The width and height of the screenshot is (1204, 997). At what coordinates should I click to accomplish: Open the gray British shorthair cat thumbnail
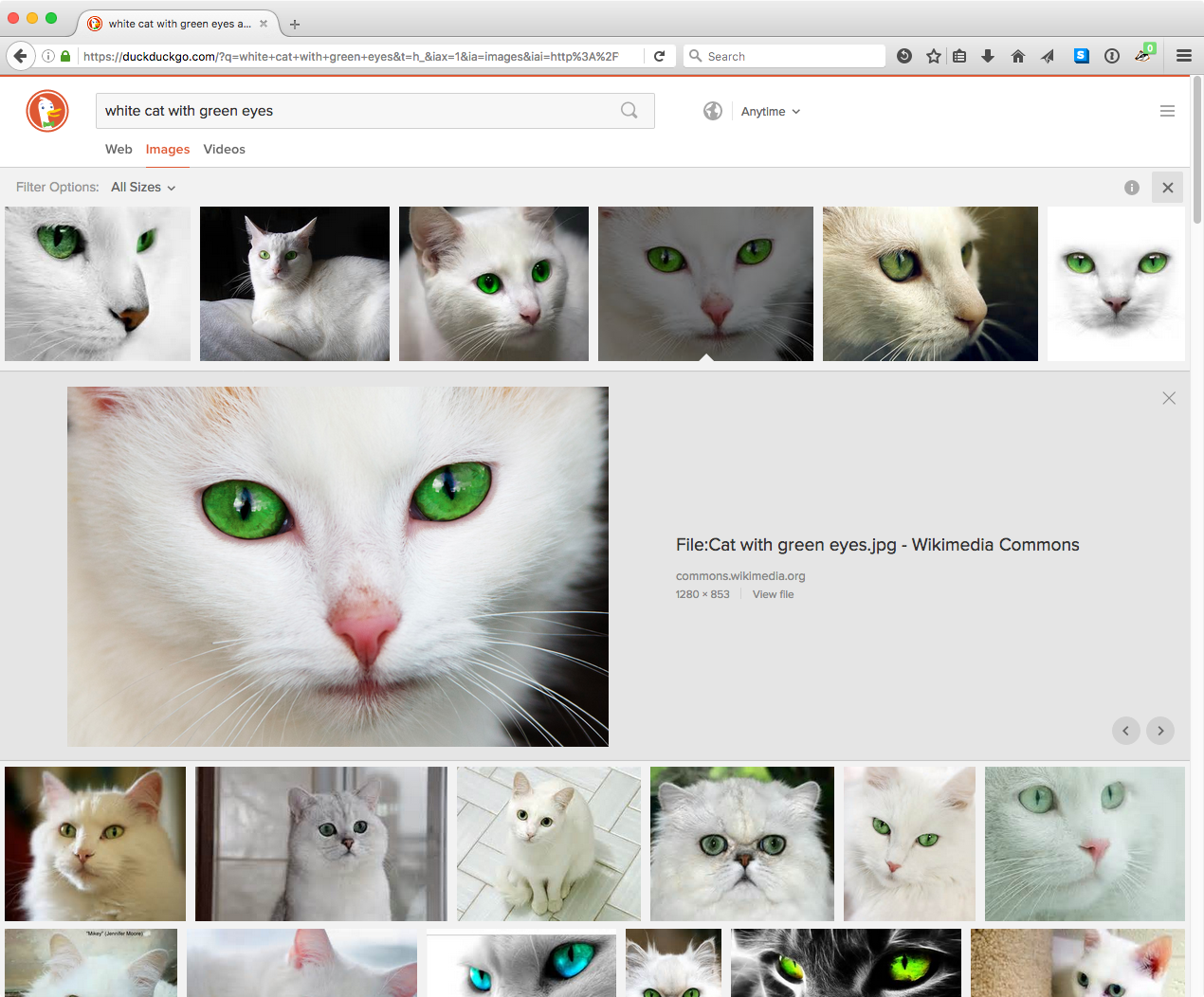pyautogui.click(x=321, y=843)
